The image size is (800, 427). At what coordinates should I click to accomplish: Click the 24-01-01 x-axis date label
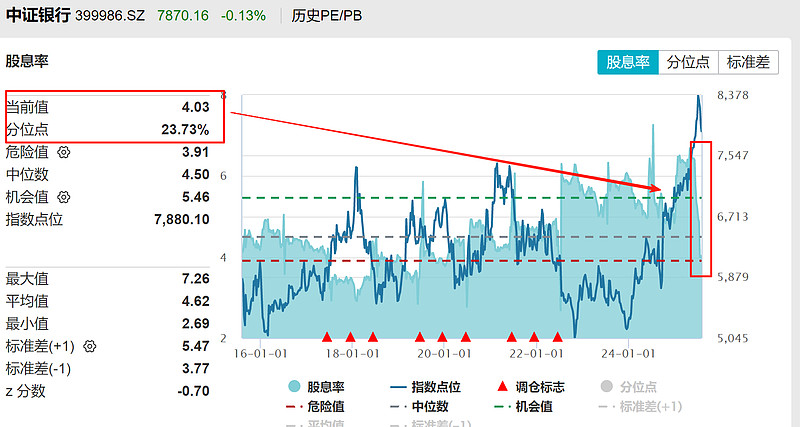tap(628, 354)
